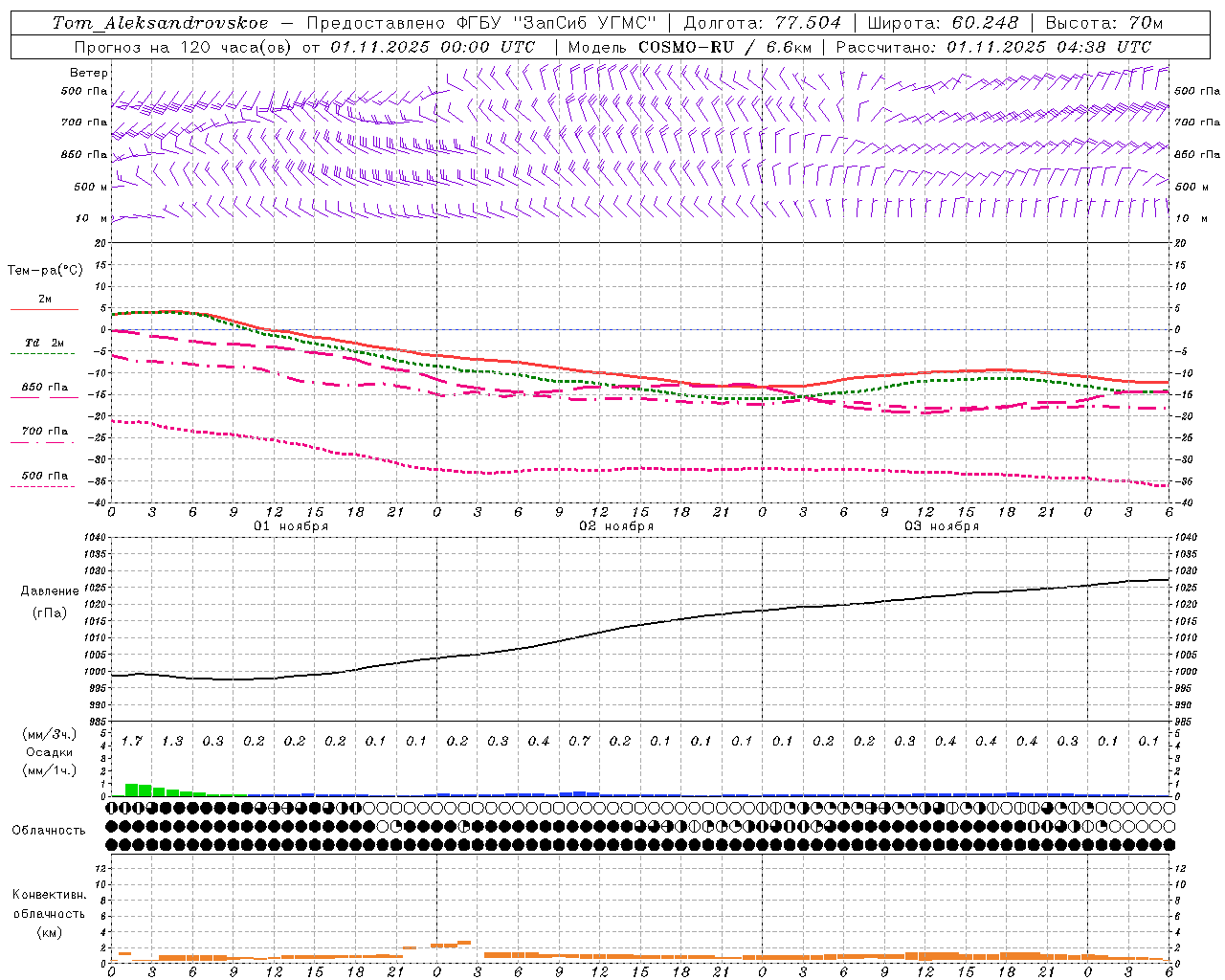Click the forecast start 01.11.2025 00:00 UTC
Viewport: 1225px width, 980px height.
coord(433,47)
